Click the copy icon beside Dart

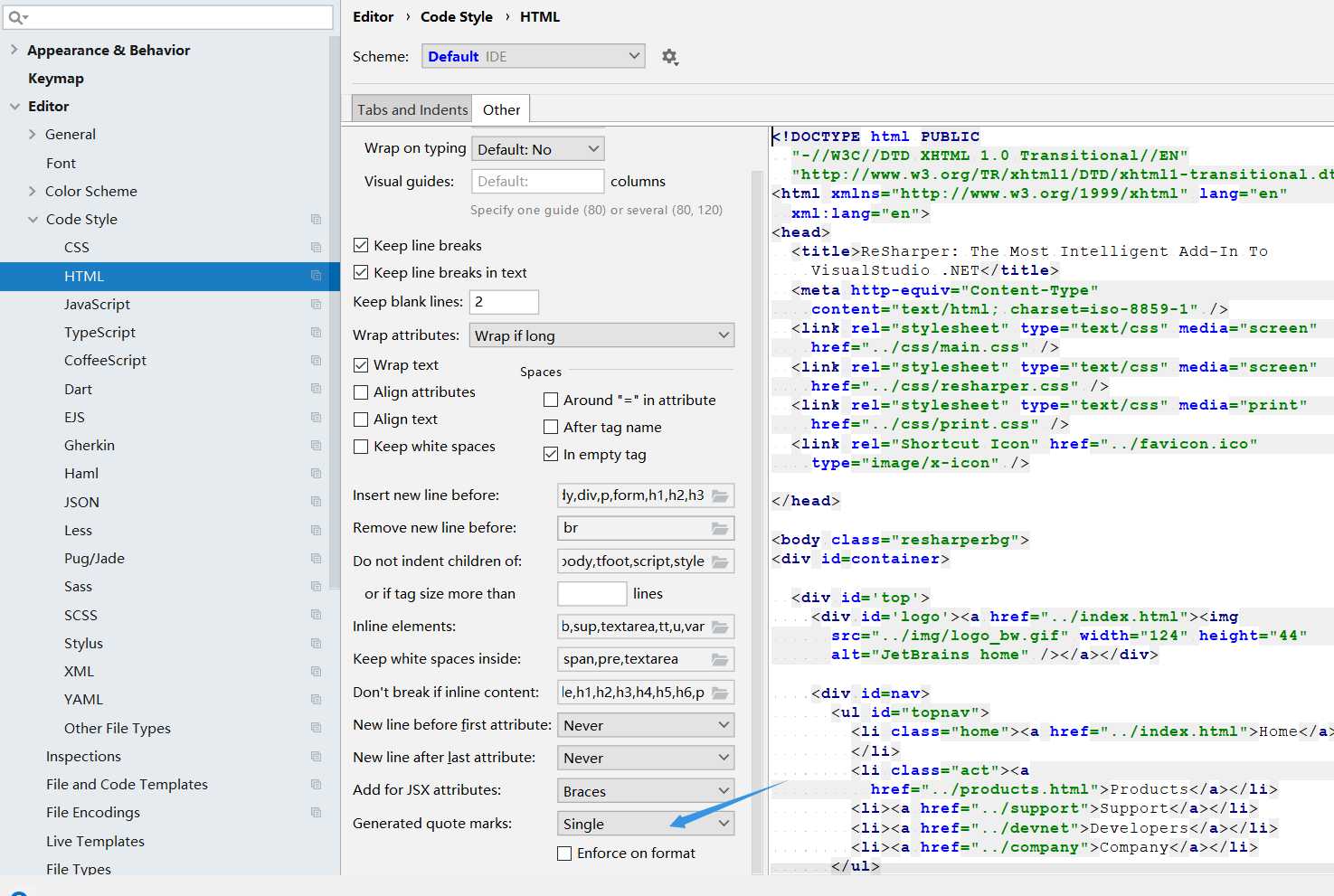tap(316, 389)
